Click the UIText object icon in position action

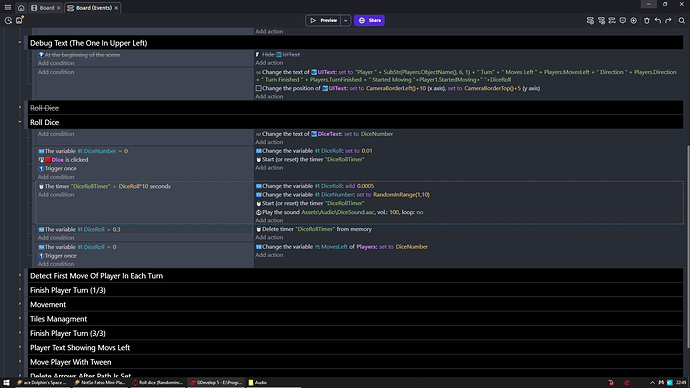tap(325, 88)
